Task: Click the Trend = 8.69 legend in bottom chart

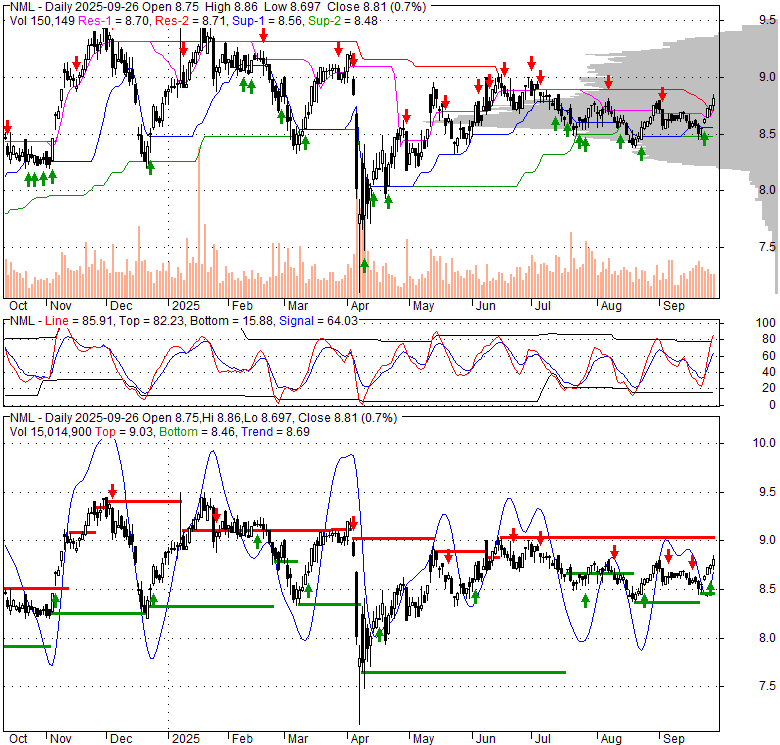Action: point(275,432)
